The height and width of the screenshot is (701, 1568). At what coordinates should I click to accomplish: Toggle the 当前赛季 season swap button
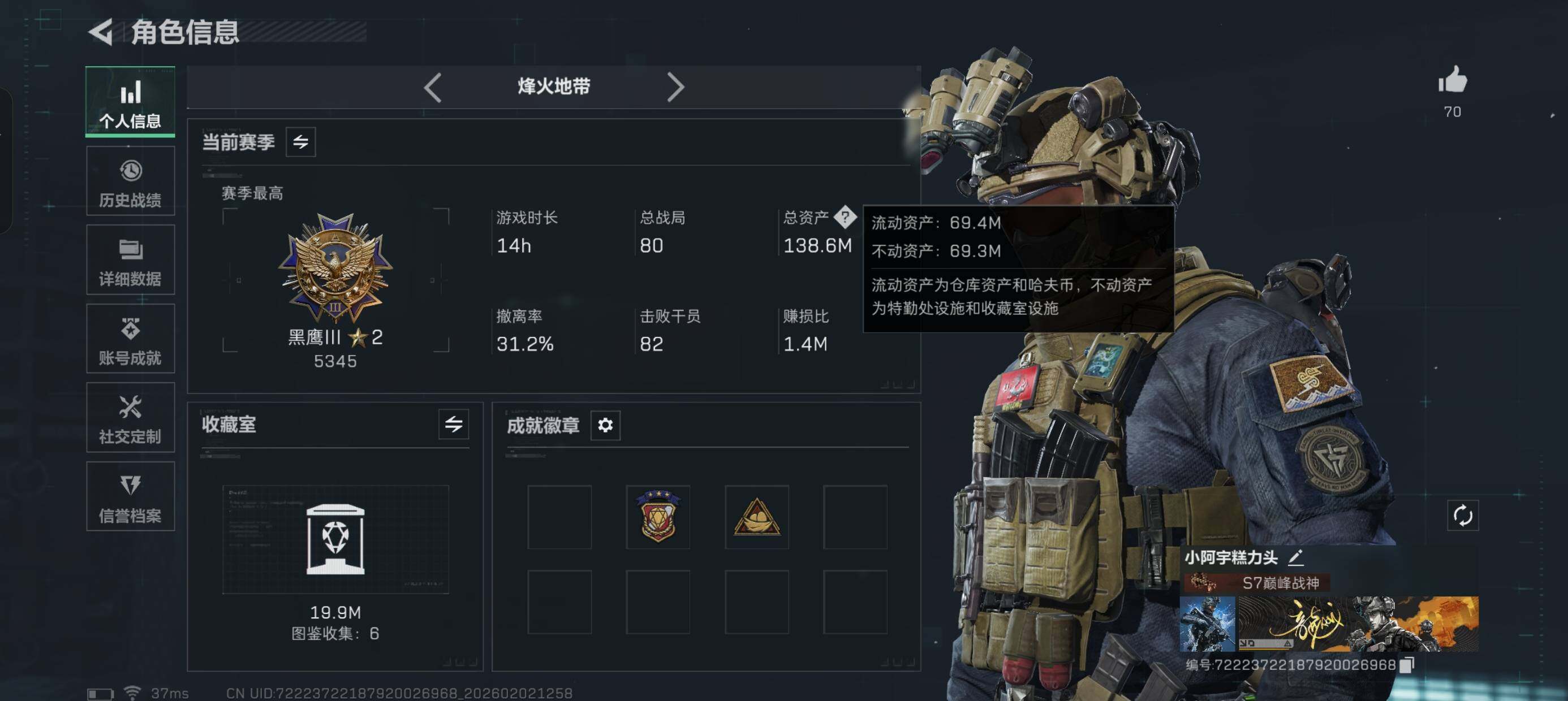301,142
